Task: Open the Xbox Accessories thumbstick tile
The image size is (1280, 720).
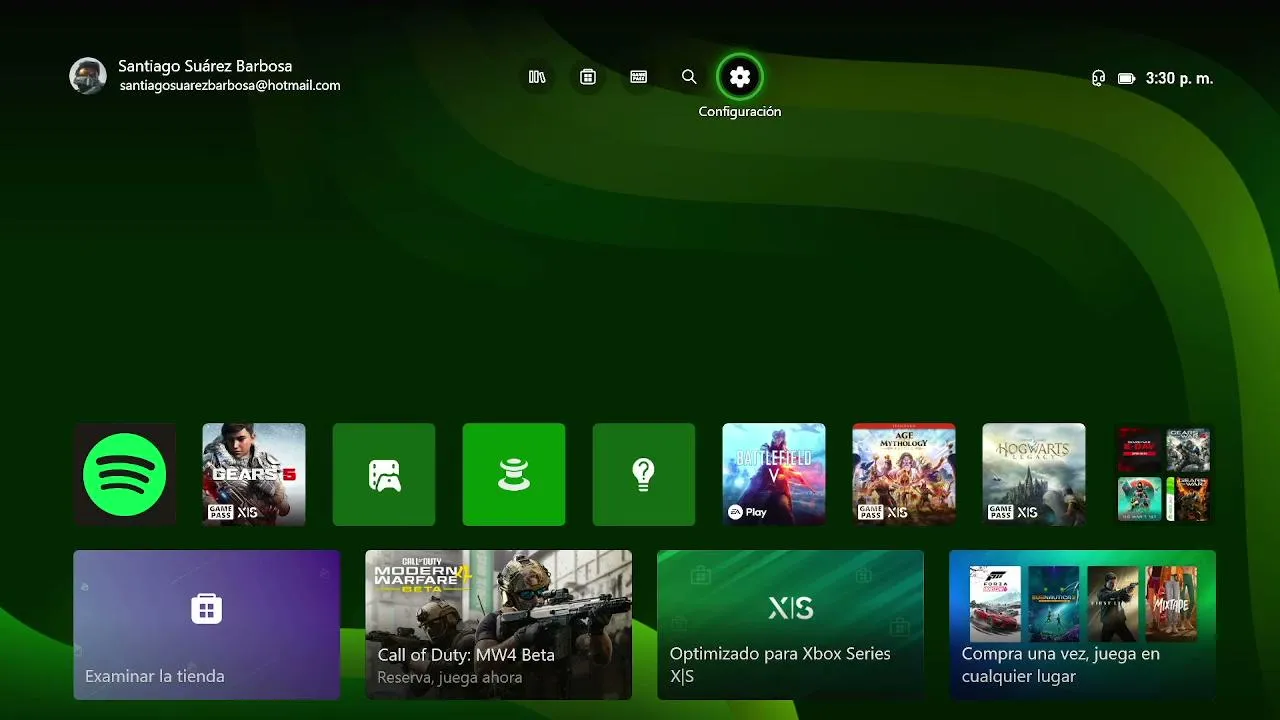Action: 514,474
